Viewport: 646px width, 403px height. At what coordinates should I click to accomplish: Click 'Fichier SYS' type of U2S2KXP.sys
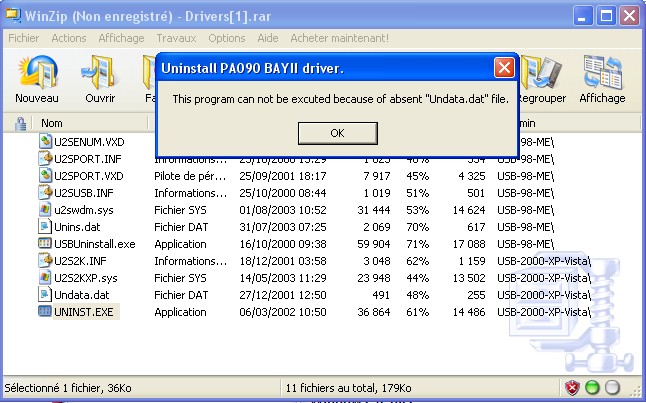tap(180, 278)
